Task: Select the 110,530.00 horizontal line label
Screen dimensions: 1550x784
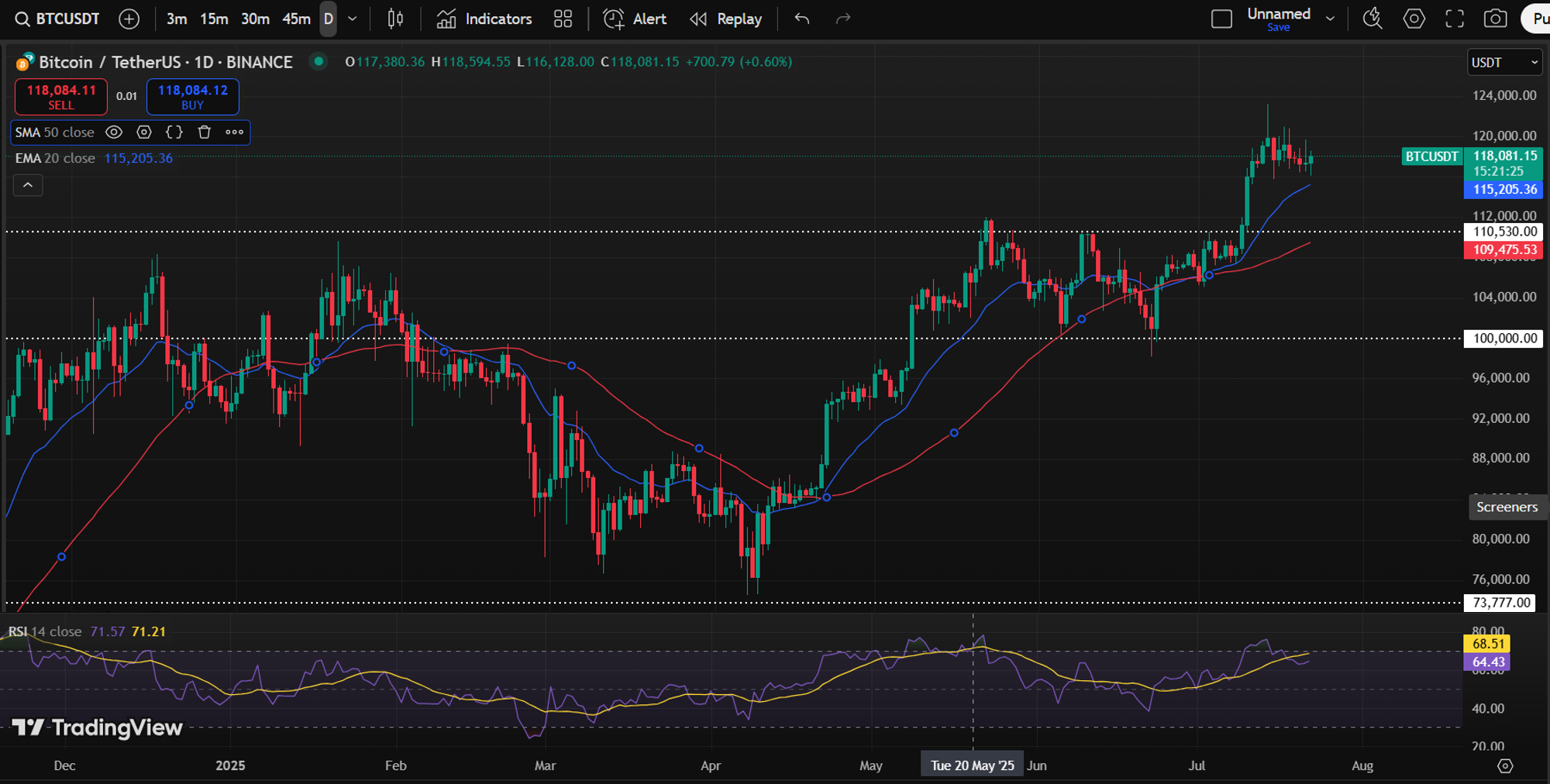Action: click(x=1504, y=232)
